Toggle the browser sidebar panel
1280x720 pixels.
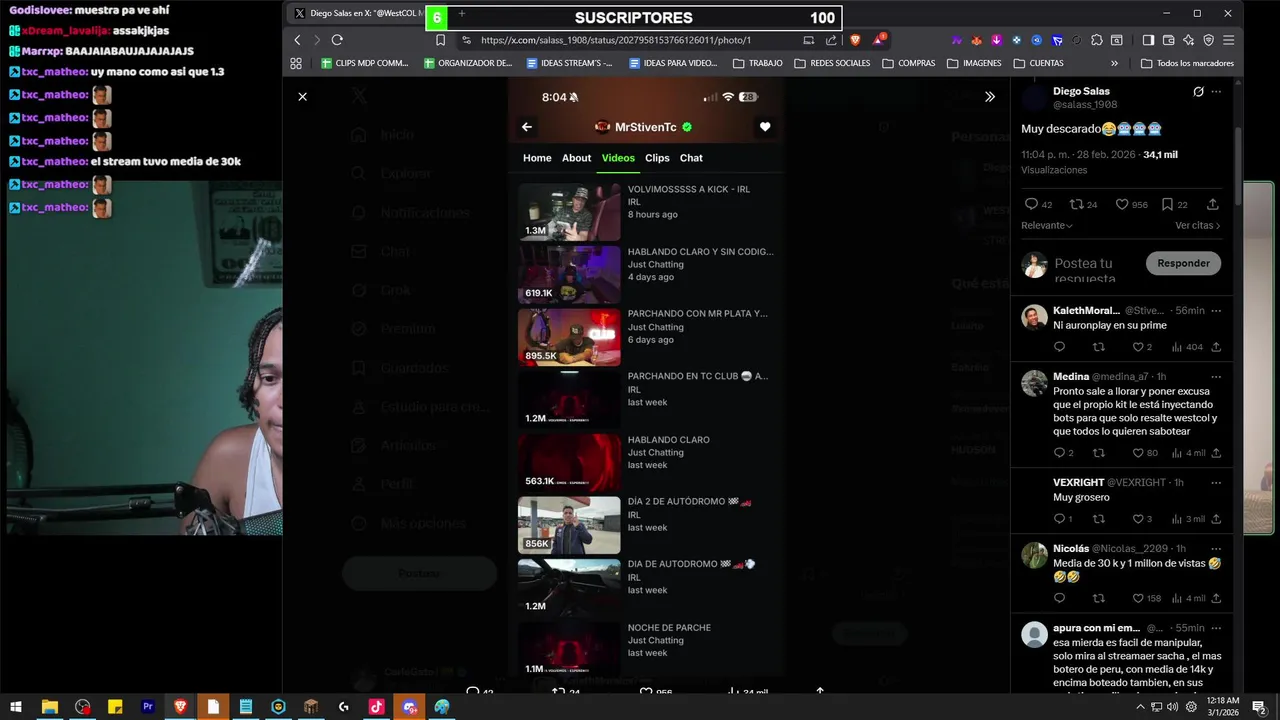coord(1148,40)
